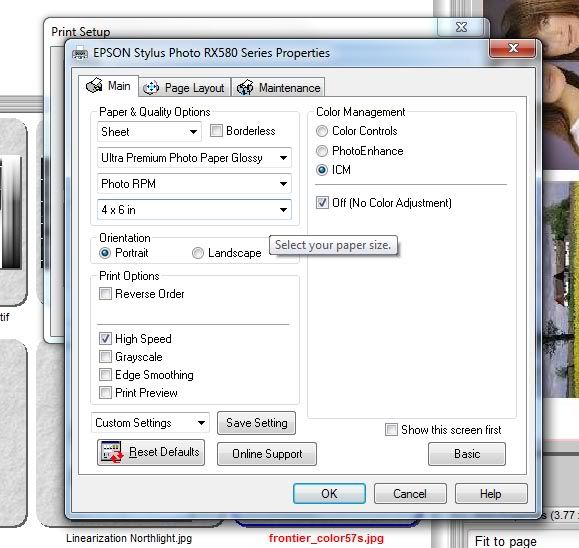Click the Reset Defaults icon
579x548 pixels.
pos(112,452)
